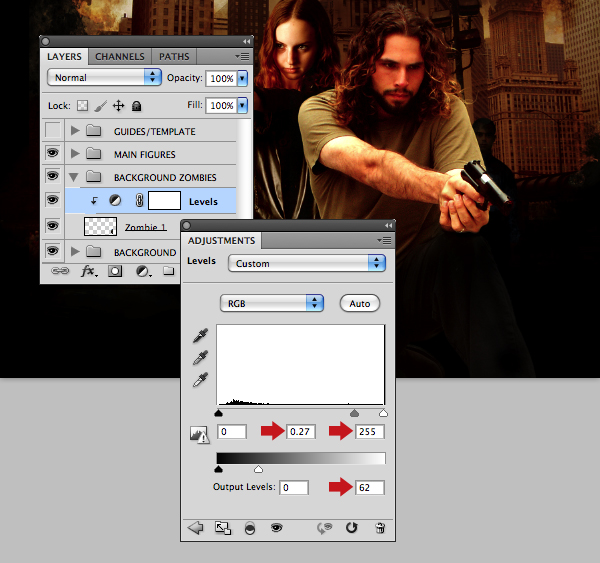Open the layer style fx menu
This screenshot has height=563, width=600.
coord(89,271)
